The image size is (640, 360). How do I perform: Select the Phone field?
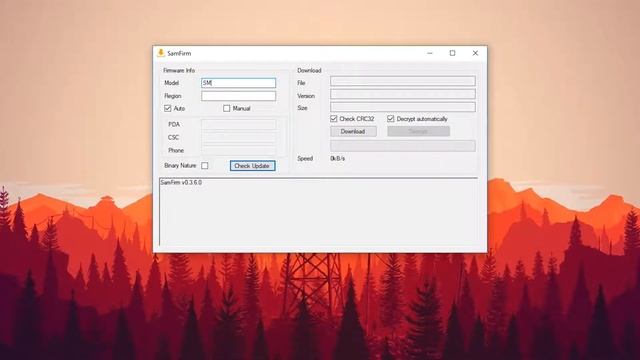238,150
